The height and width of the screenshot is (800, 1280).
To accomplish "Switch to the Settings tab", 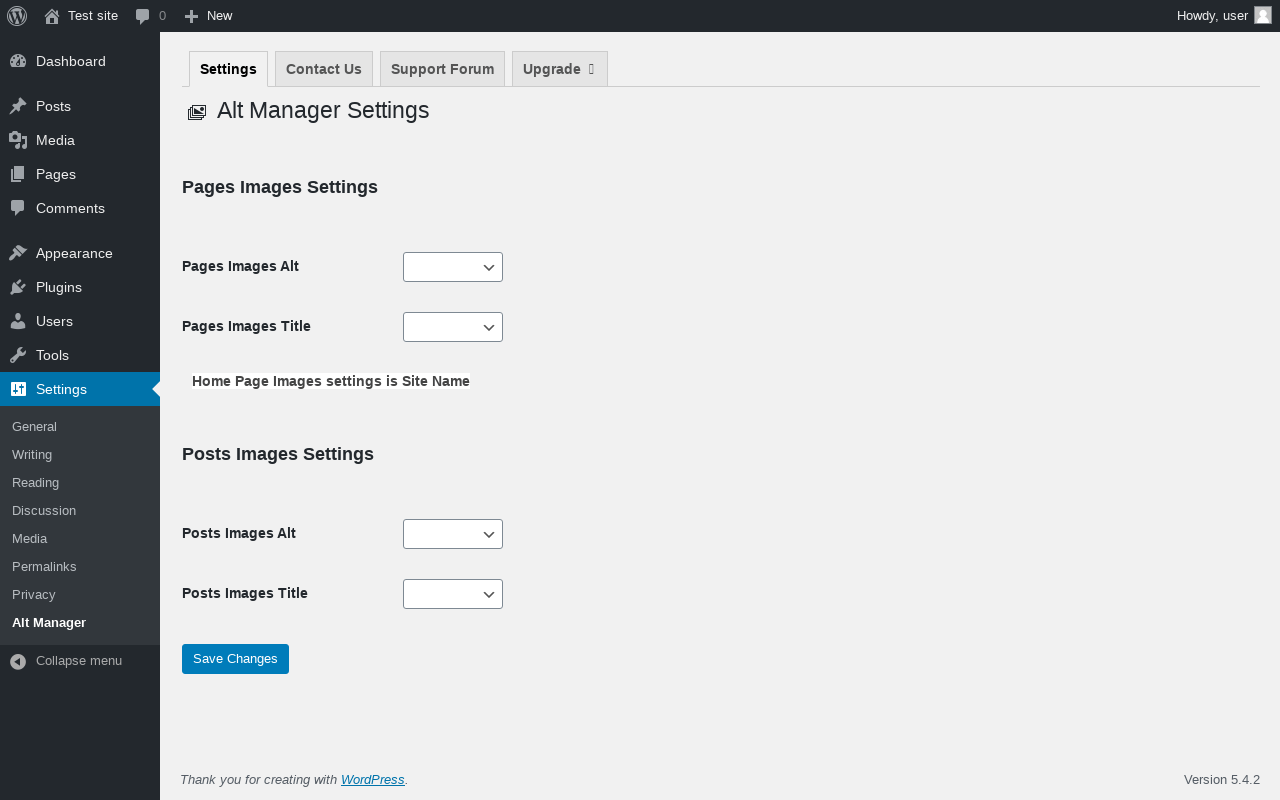I will (228, 69).
